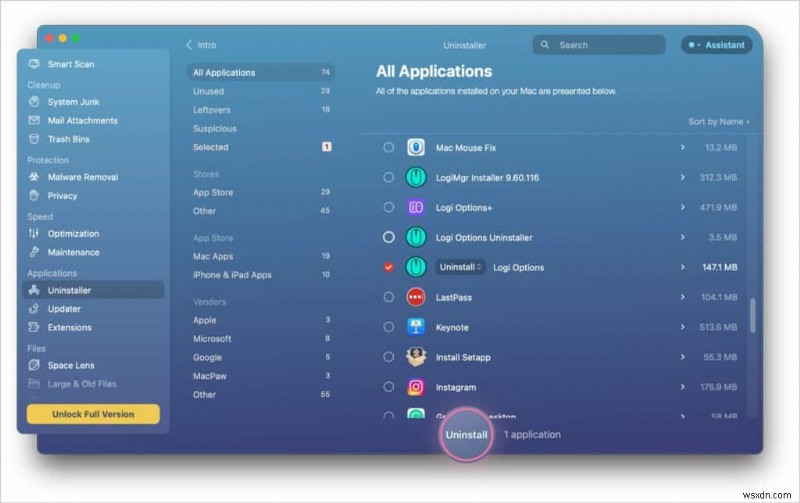Screen dimensions: 800x503
Task: Click the Install Setapp box icon
Action: [416, 357]
